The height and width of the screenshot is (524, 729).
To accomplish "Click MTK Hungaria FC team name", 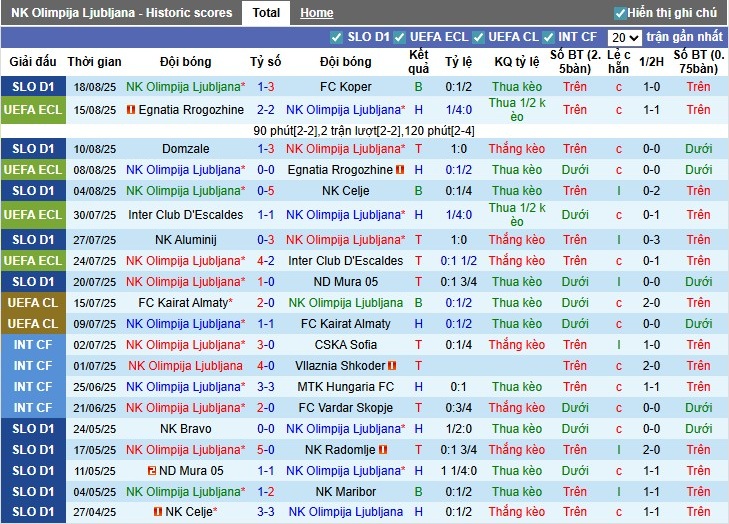I will tap(345, 387).
